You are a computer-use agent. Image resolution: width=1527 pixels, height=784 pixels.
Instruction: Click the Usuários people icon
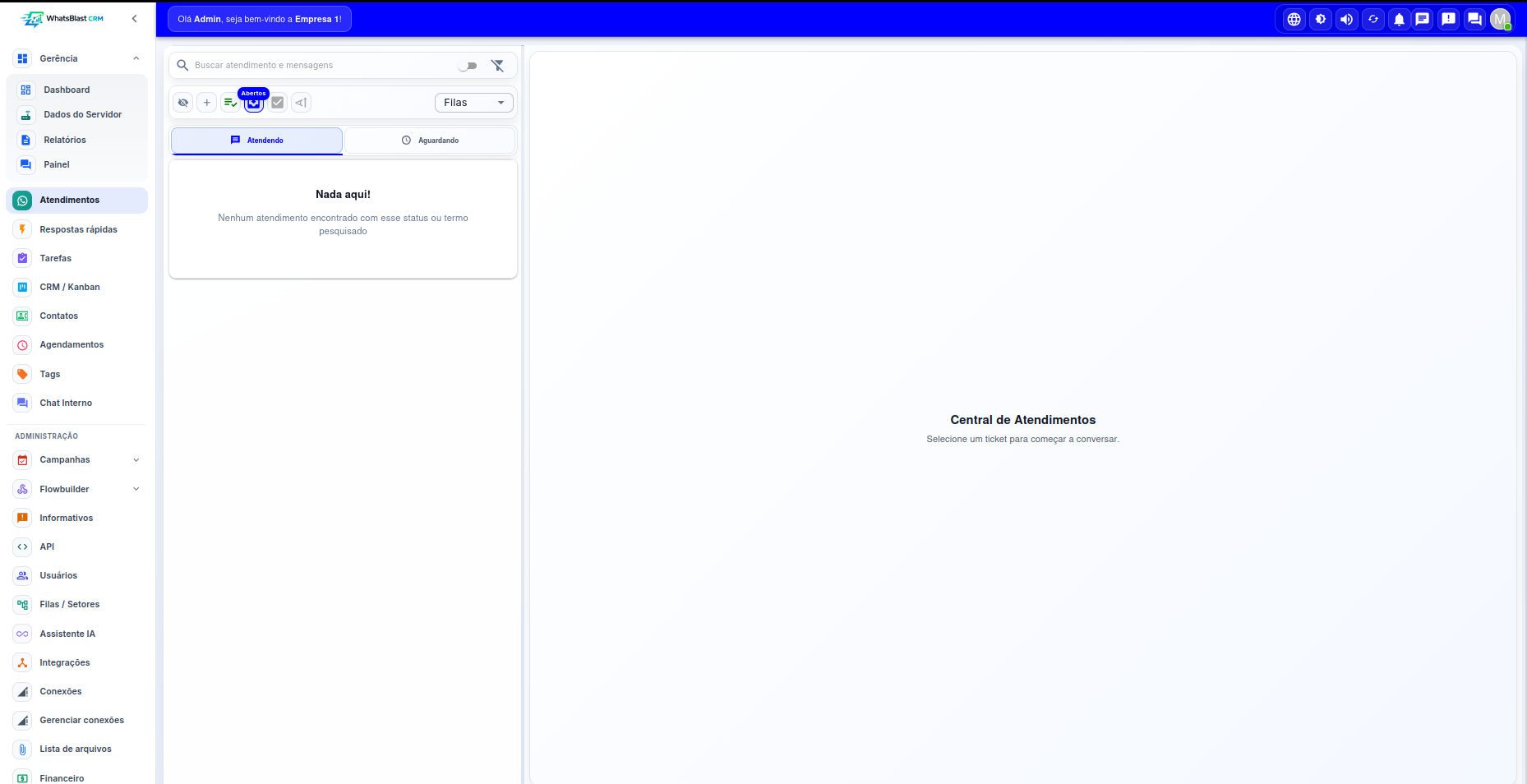pos(22,575)
